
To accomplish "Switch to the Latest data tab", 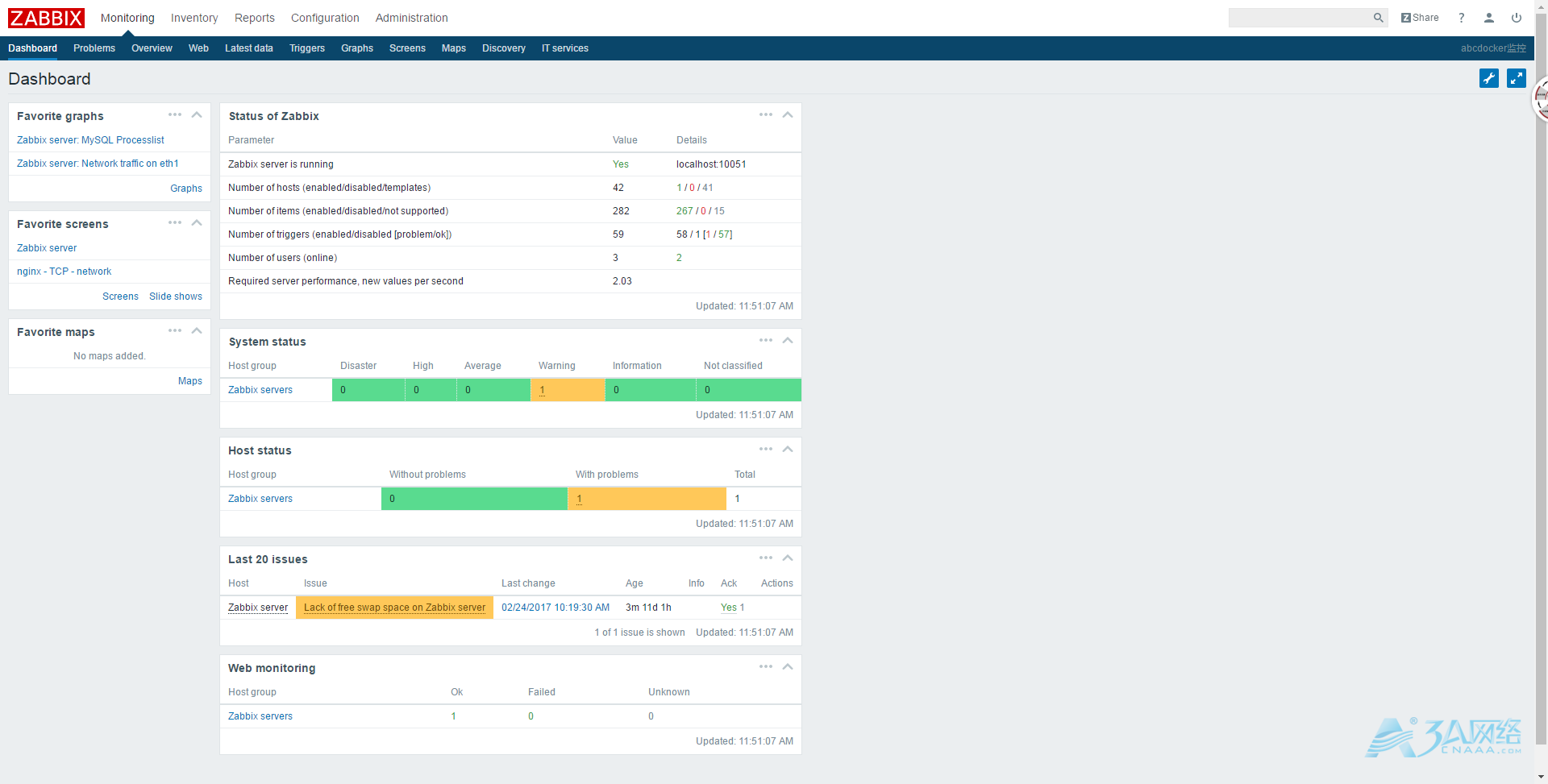I will [x=249, y=48].
